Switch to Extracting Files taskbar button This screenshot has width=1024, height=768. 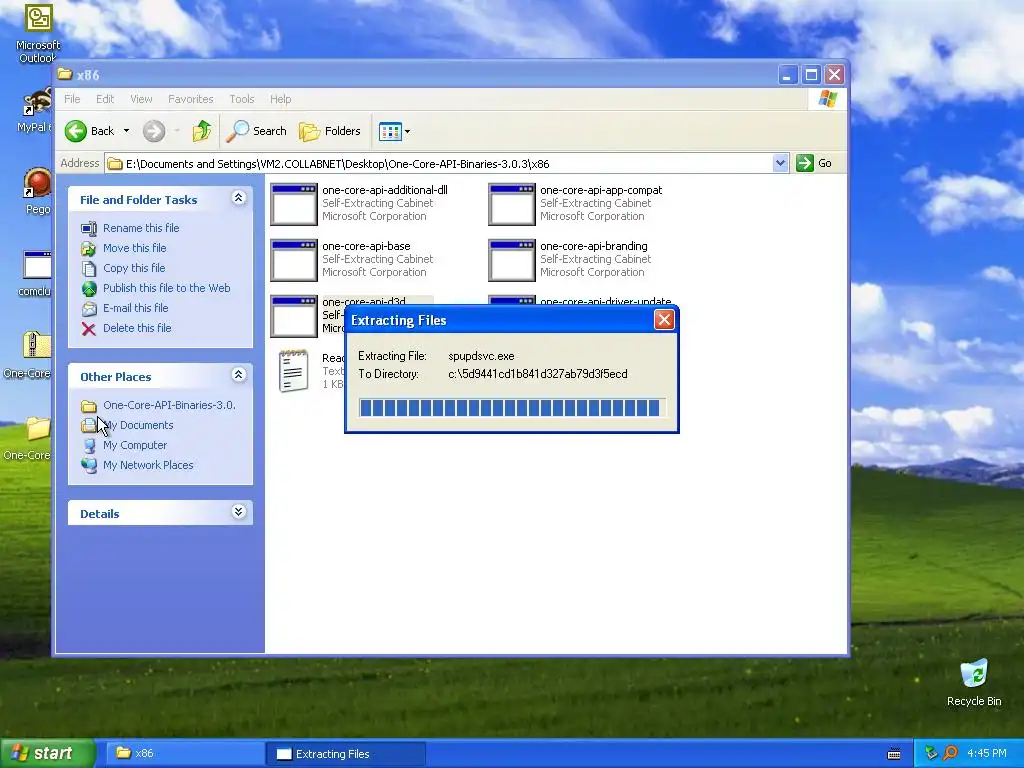(x=346, y=754)
